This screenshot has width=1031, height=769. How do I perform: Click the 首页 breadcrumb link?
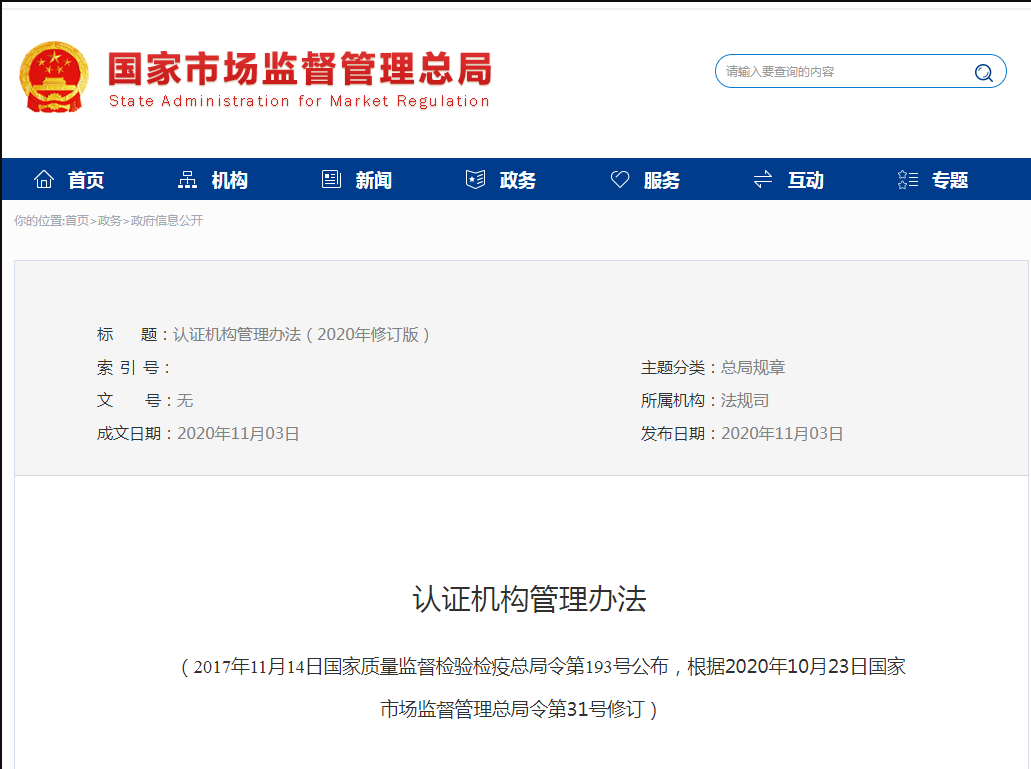coord(77,220)
